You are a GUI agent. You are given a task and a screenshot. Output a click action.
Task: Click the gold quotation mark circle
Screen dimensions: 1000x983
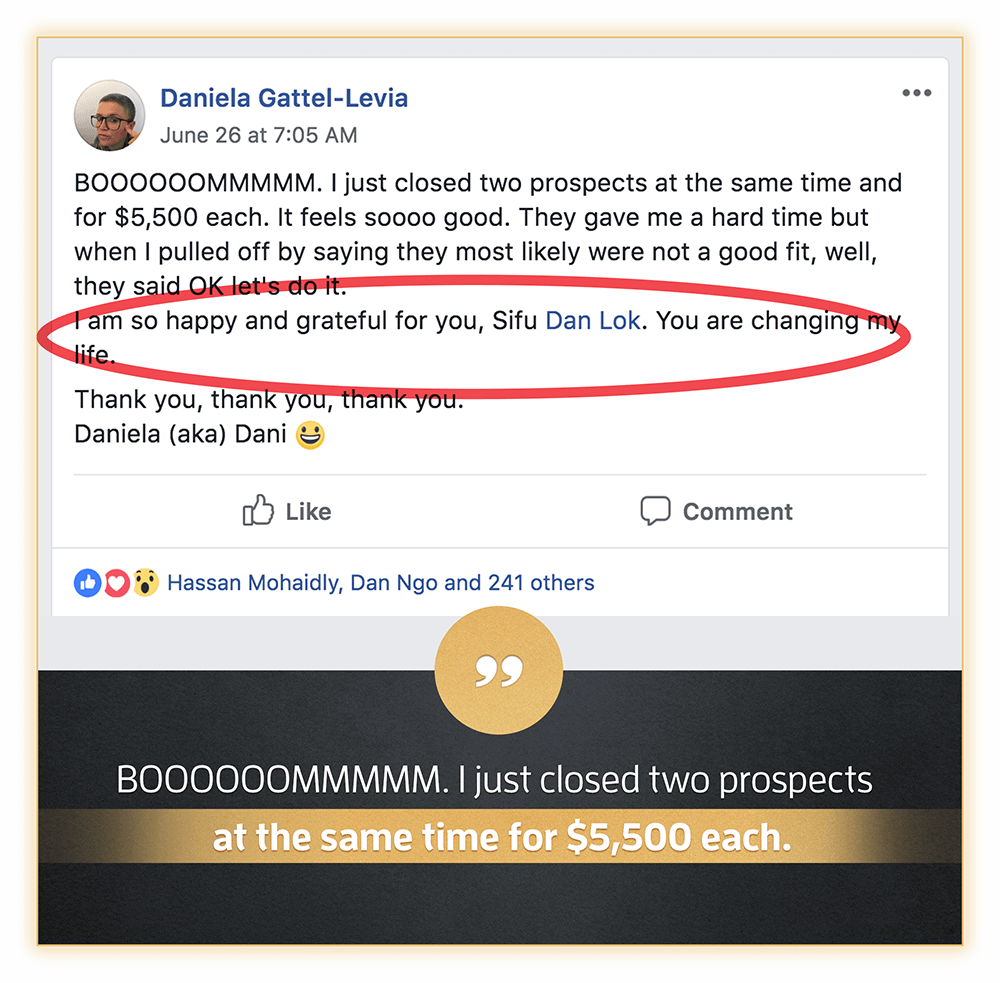[x=499, y=670]
